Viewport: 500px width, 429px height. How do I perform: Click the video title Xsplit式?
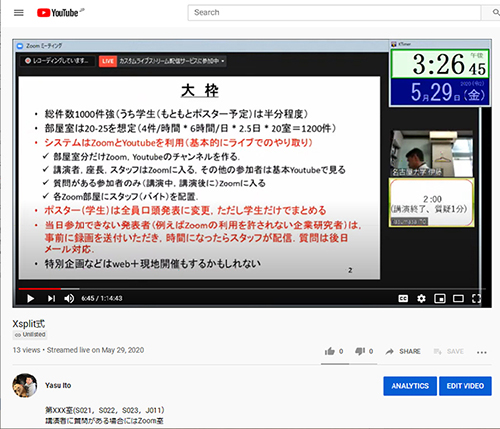[29, 324]
